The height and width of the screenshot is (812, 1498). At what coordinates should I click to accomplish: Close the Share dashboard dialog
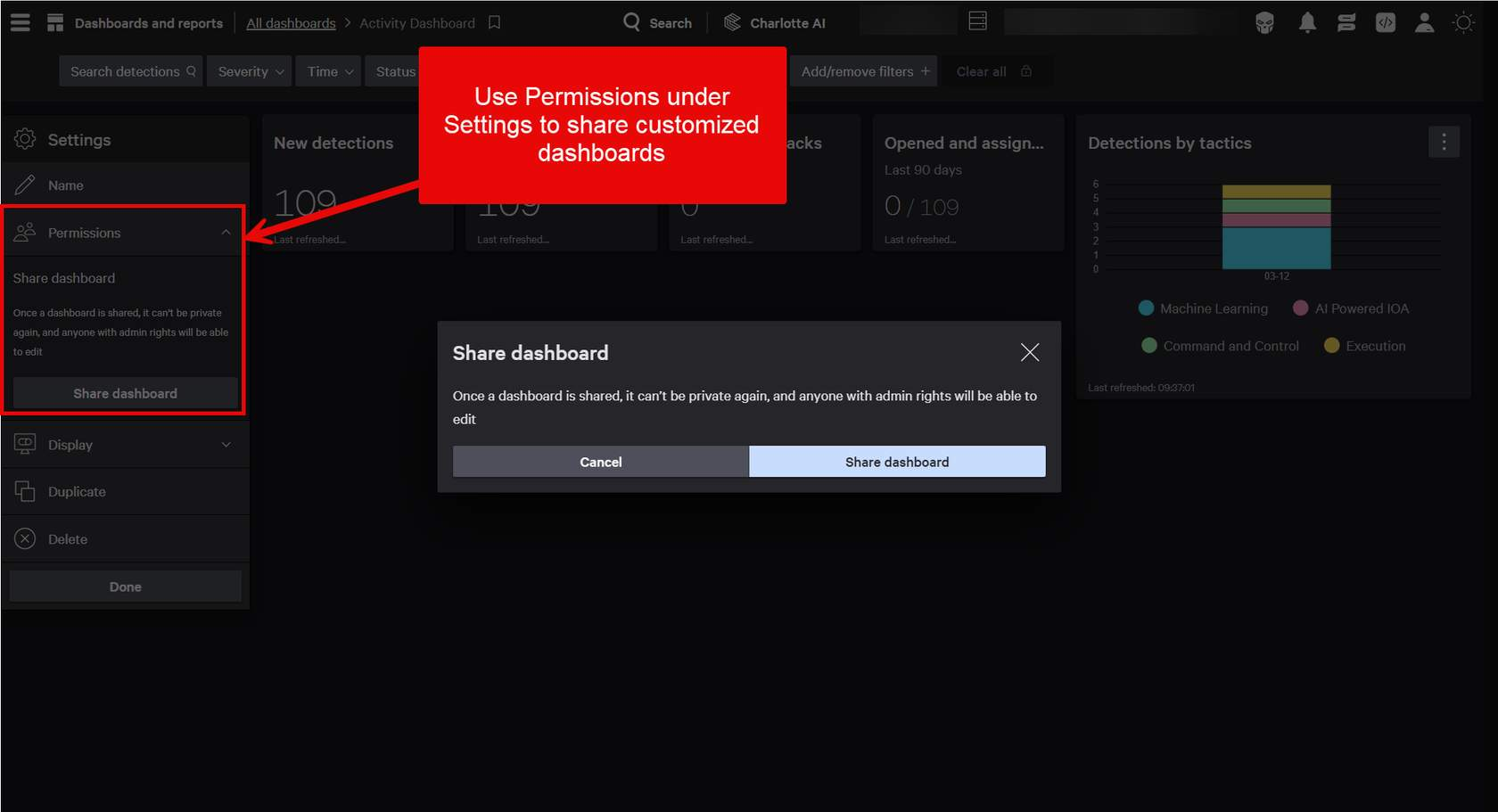[1029, 352]
